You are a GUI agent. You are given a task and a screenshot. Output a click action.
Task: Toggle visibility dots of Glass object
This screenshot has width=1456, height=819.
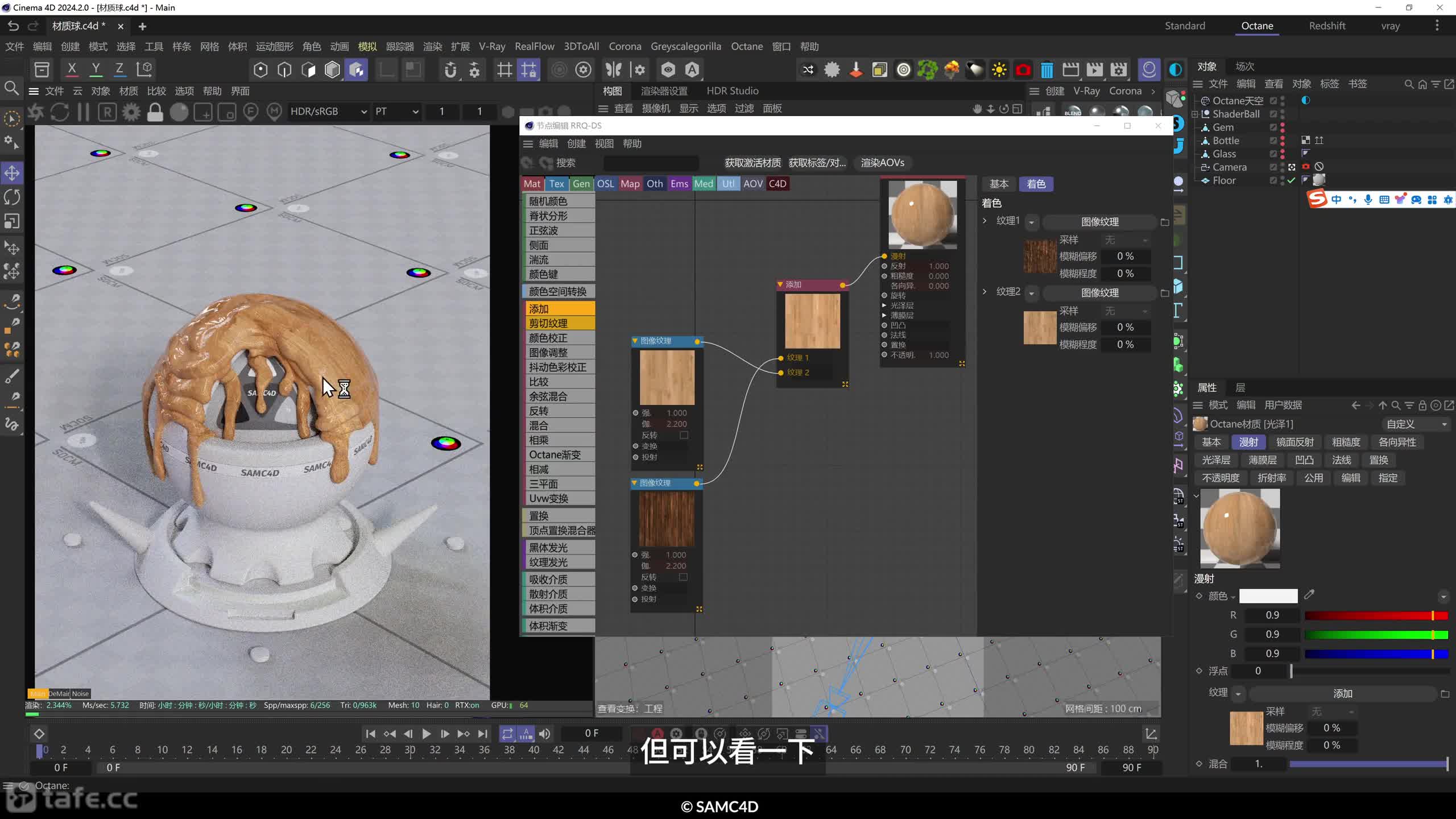coord(1283,154)
